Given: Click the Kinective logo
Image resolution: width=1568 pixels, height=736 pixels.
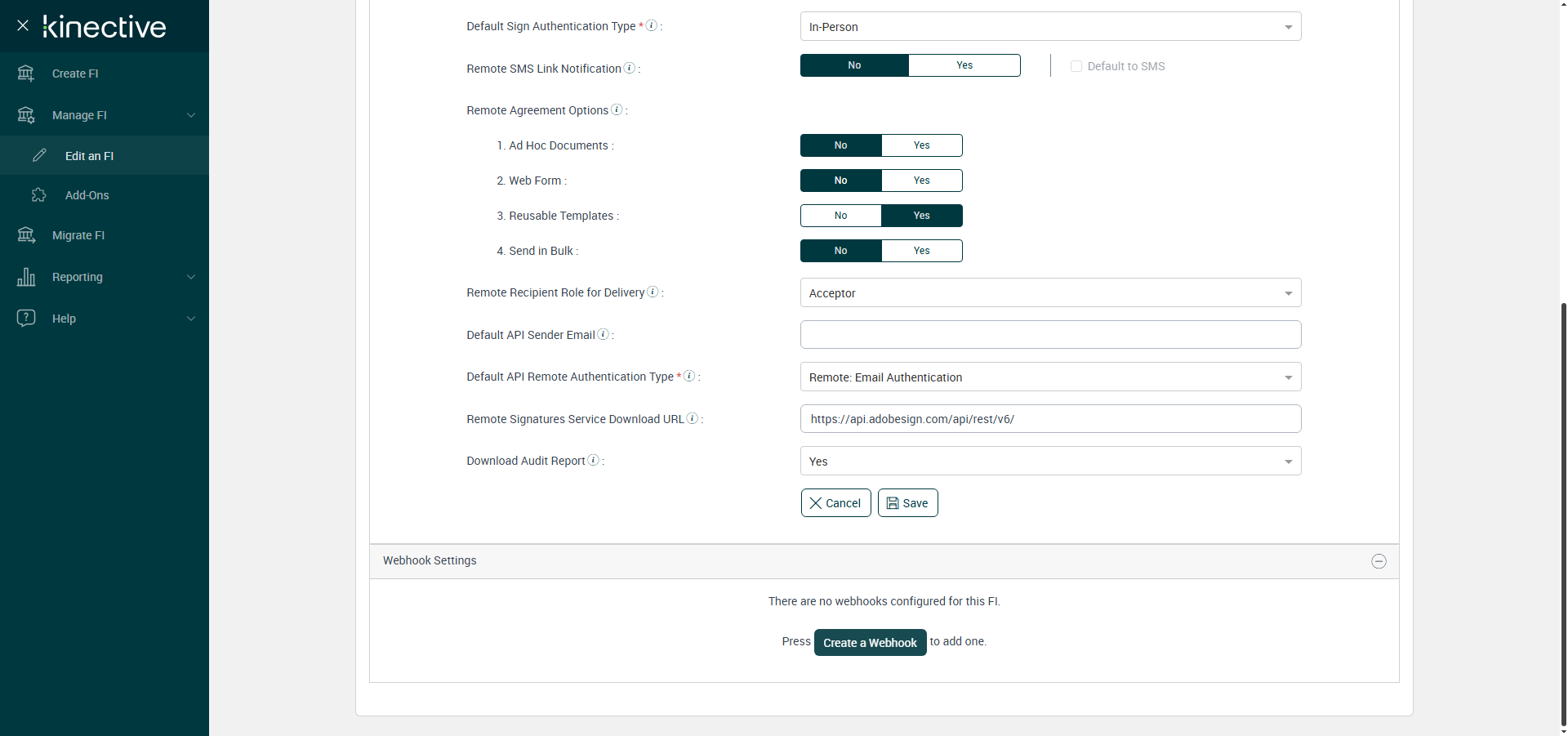Looking at the screenshot, I should click(x=105, y=27).
